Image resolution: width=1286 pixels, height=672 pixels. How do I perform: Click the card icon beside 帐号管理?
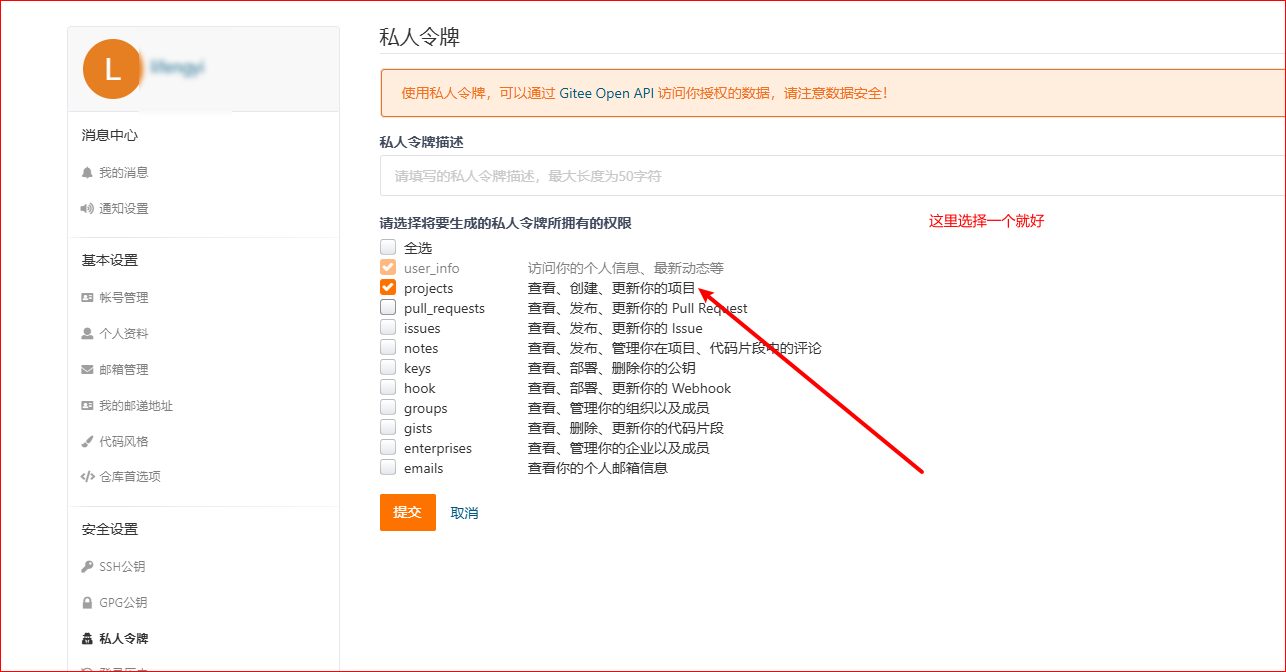point(87,298)
